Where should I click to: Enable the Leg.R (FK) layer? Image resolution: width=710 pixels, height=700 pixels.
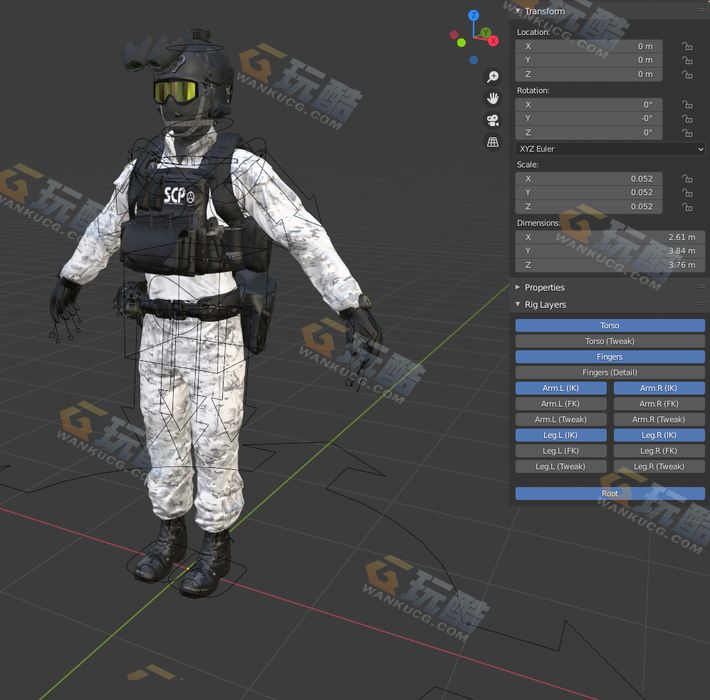(x=659, y=451)
